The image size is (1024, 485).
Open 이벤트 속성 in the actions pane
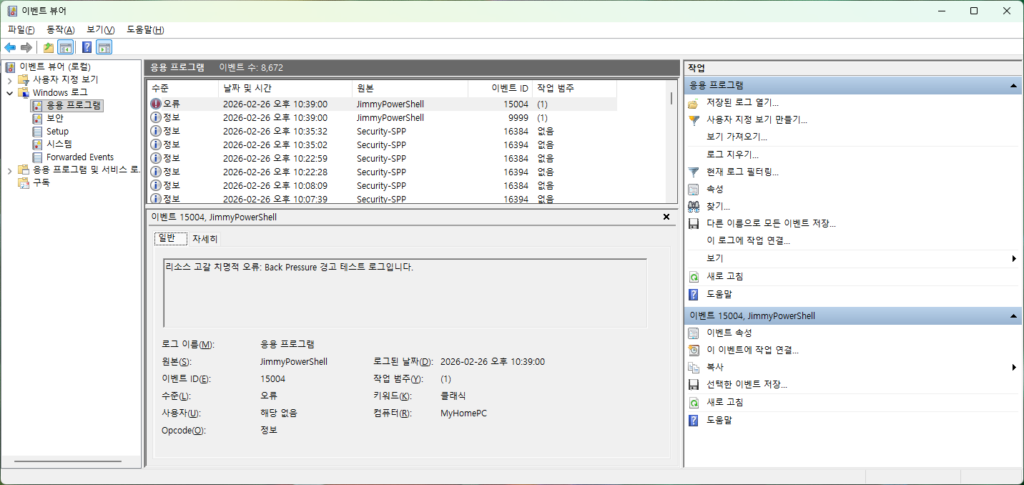728,333
